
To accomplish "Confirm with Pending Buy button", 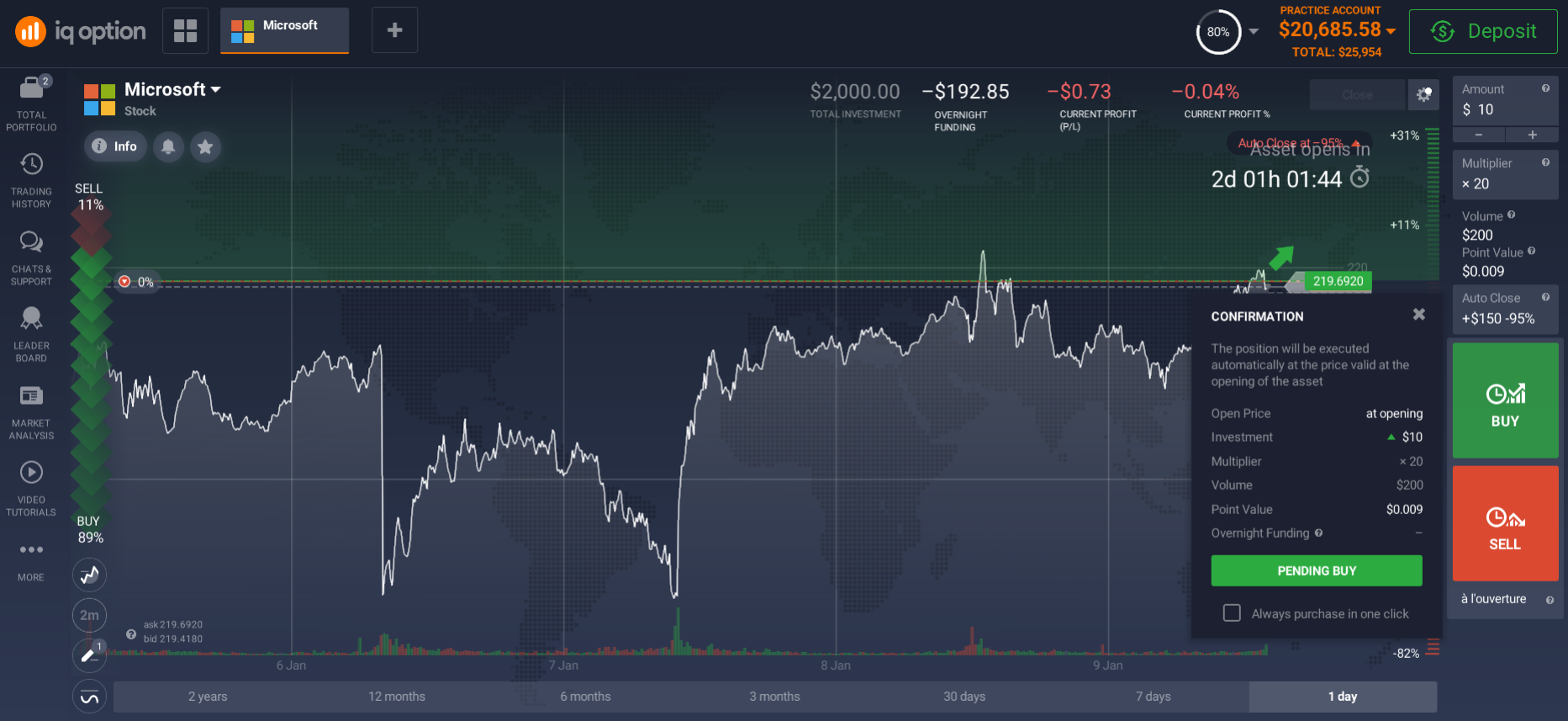I will [x=1317, y=570].
